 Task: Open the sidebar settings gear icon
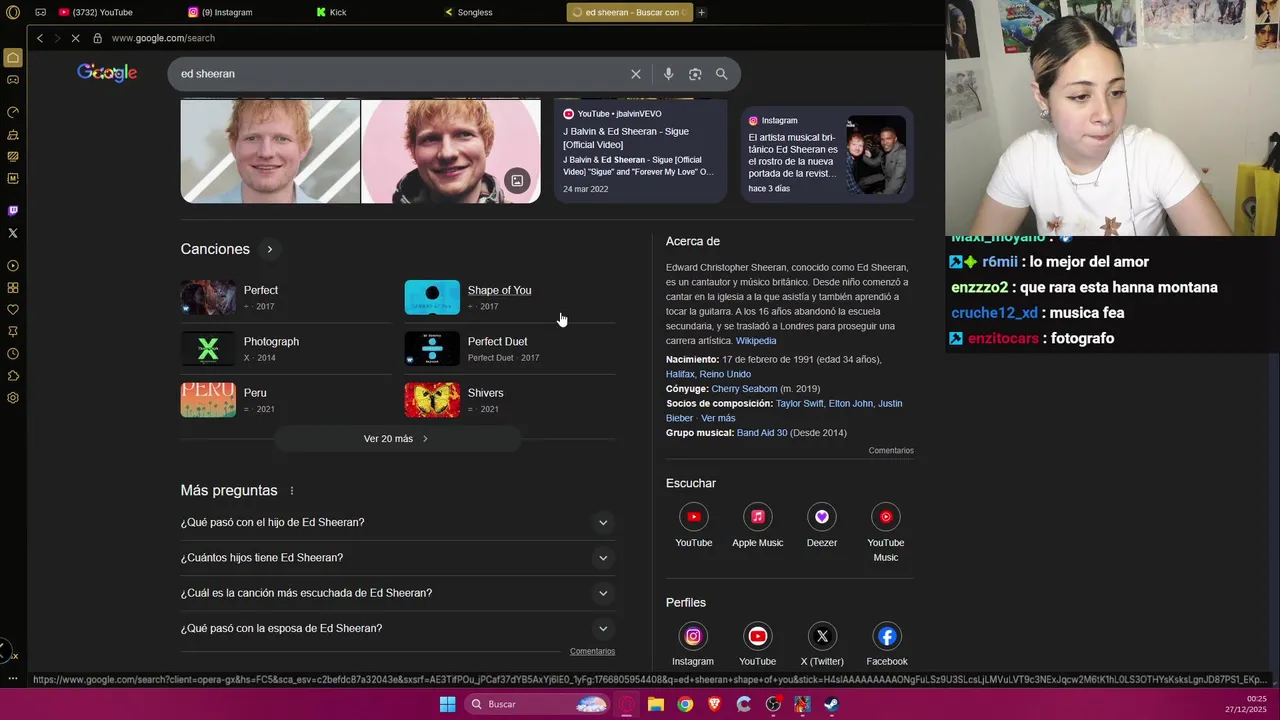(x=13, y=398)
